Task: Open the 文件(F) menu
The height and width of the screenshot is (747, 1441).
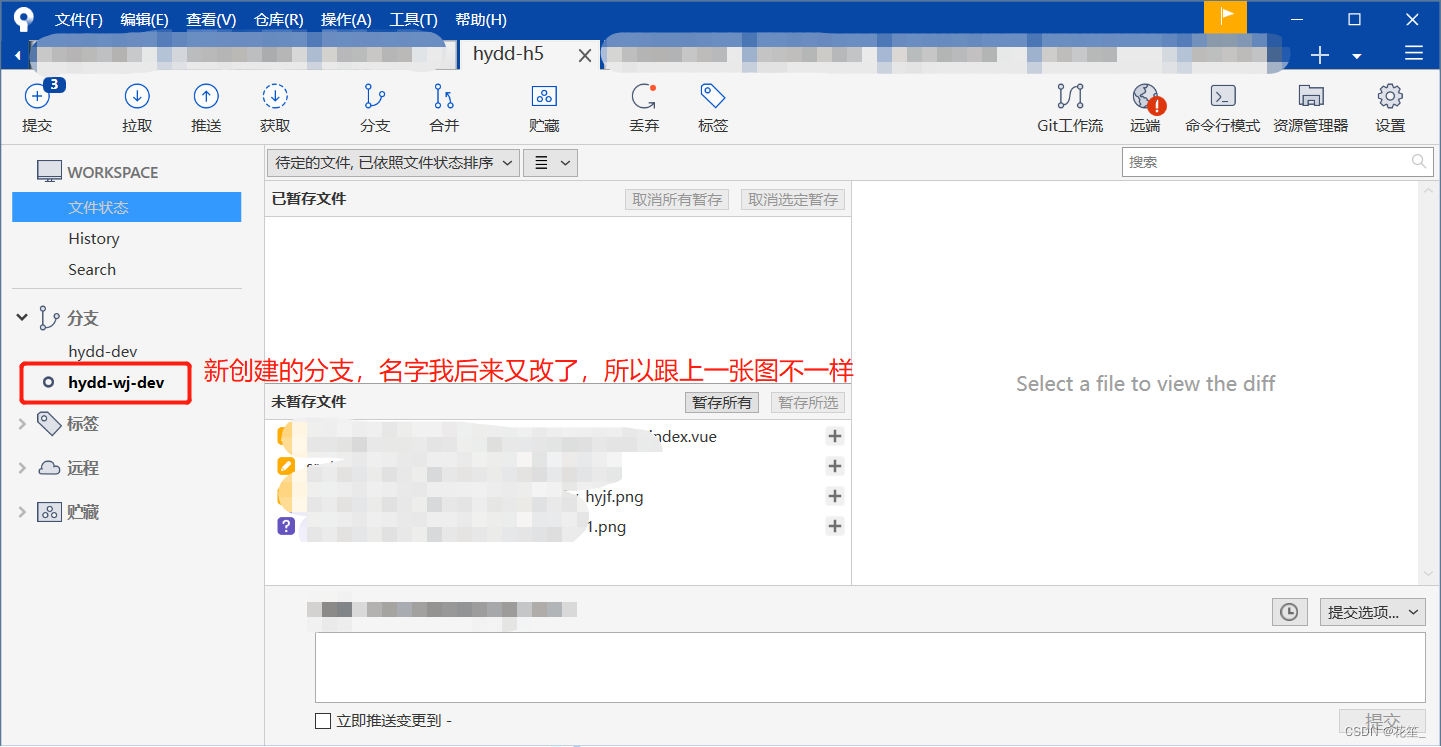Action: [79, 20]
